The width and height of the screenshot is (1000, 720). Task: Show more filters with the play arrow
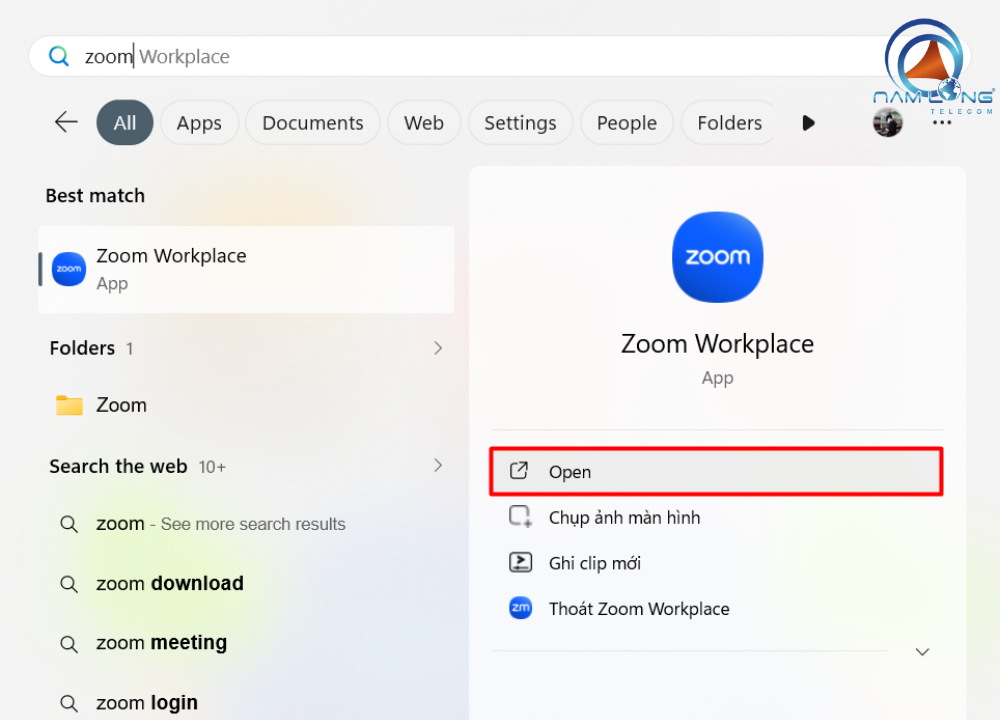(808, 122)
